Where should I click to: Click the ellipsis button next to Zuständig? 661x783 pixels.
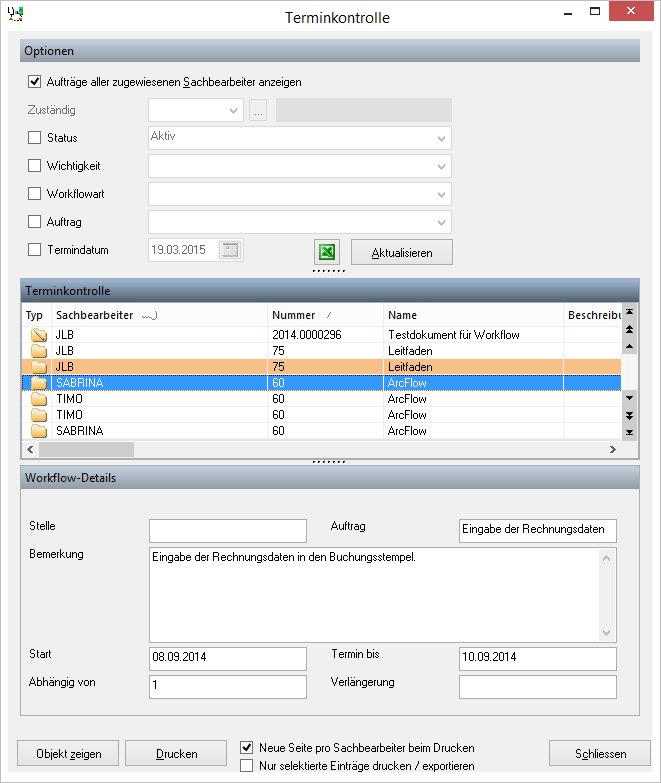pos(258,110)
